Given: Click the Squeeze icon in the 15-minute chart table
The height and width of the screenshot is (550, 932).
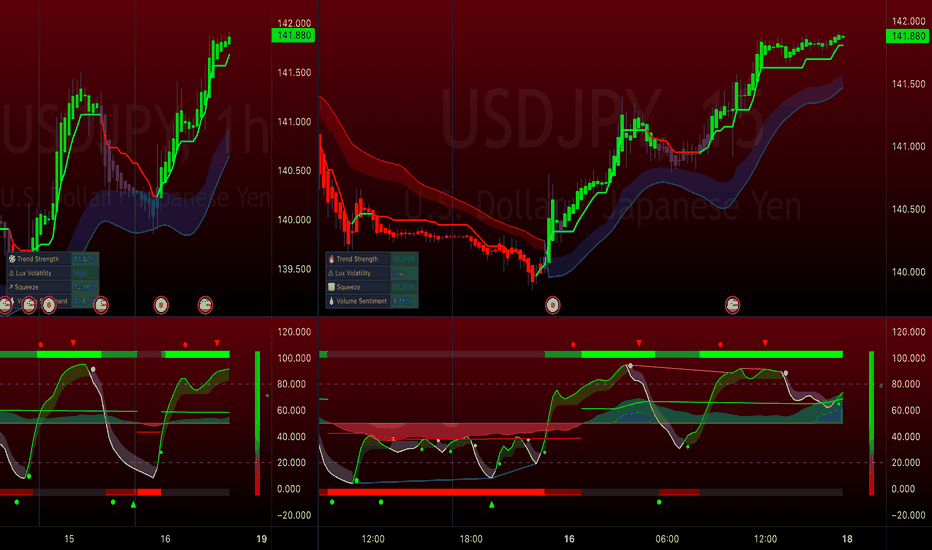Looking at the screenshot, I should (x=332, y=287).
